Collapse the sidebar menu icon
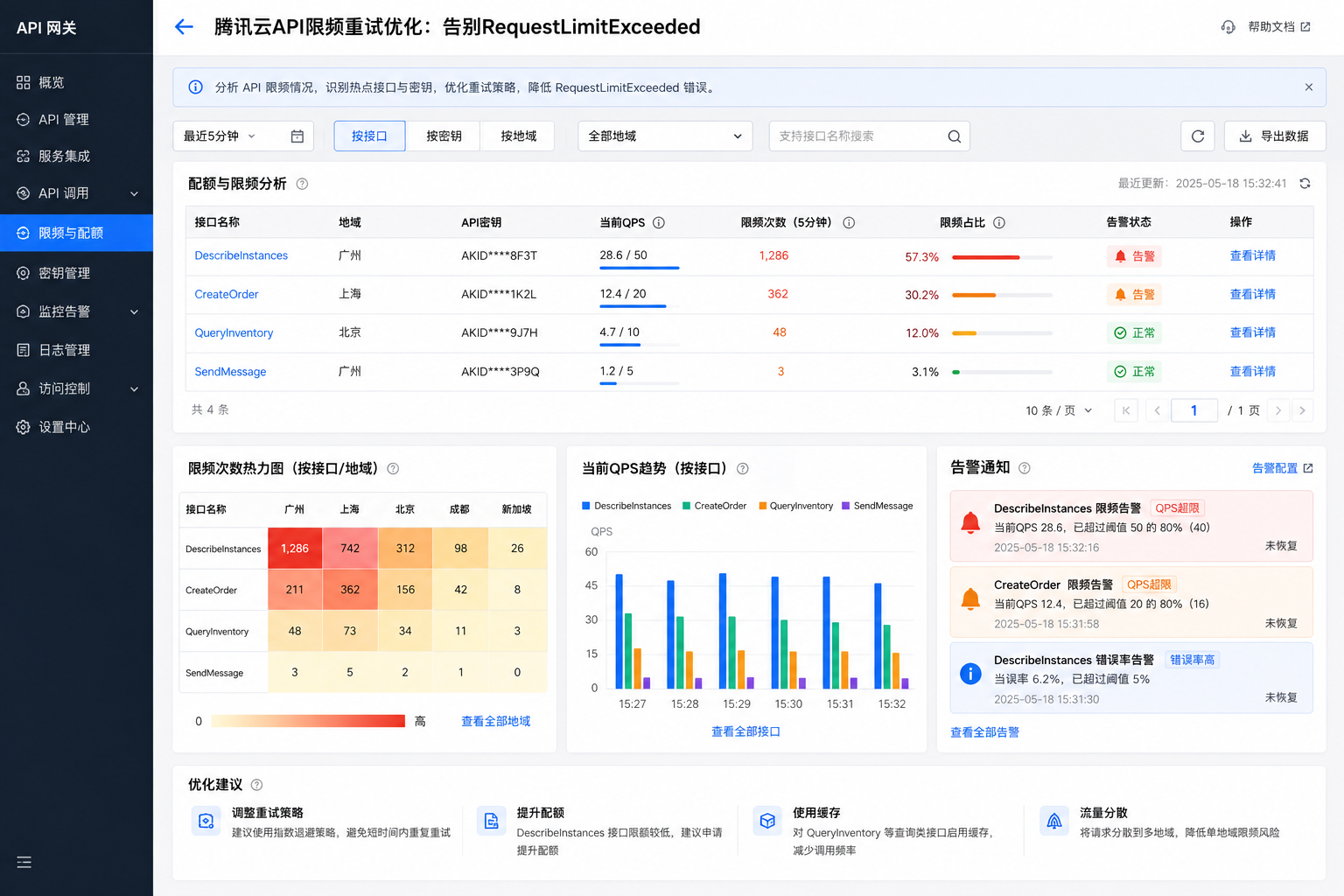1344x896 pixels. pos(24,862)
